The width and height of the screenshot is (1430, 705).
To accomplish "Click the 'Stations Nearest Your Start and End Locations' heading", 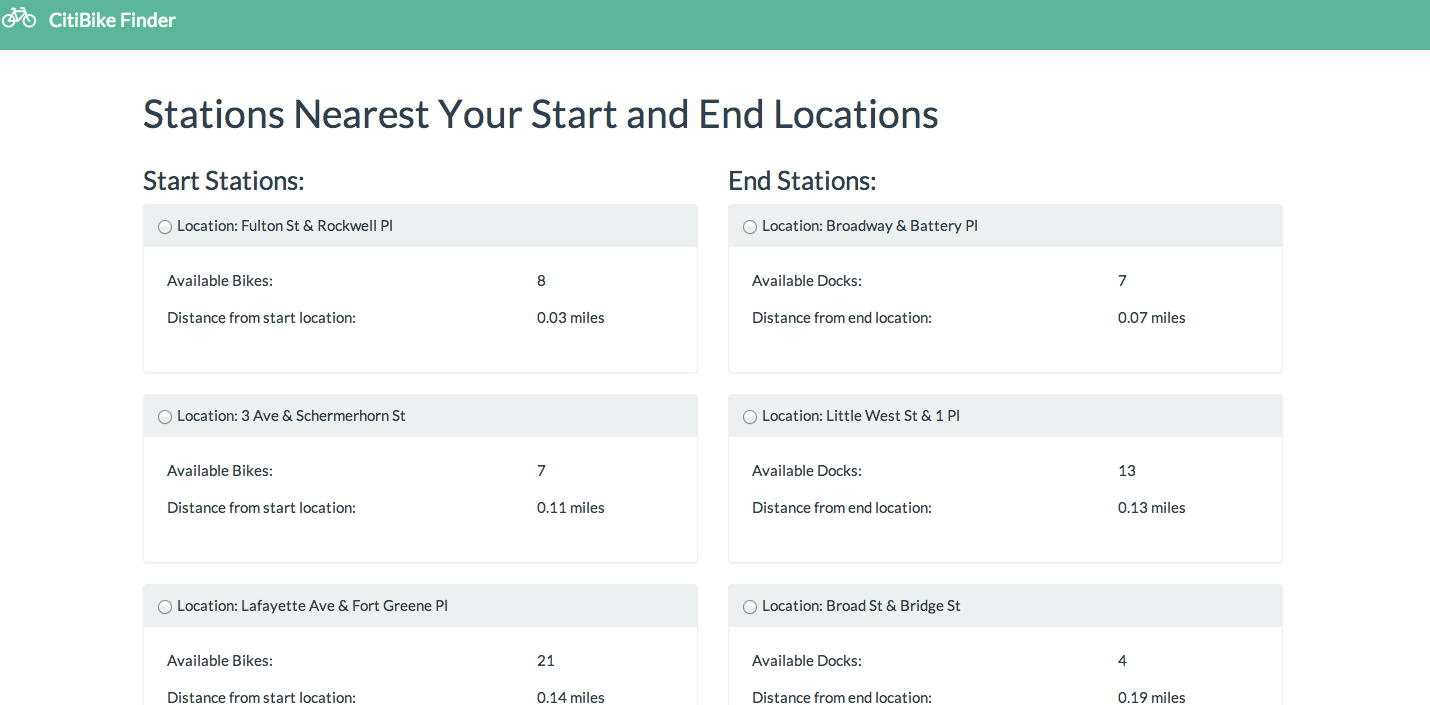I will click(x=541, y=114).
